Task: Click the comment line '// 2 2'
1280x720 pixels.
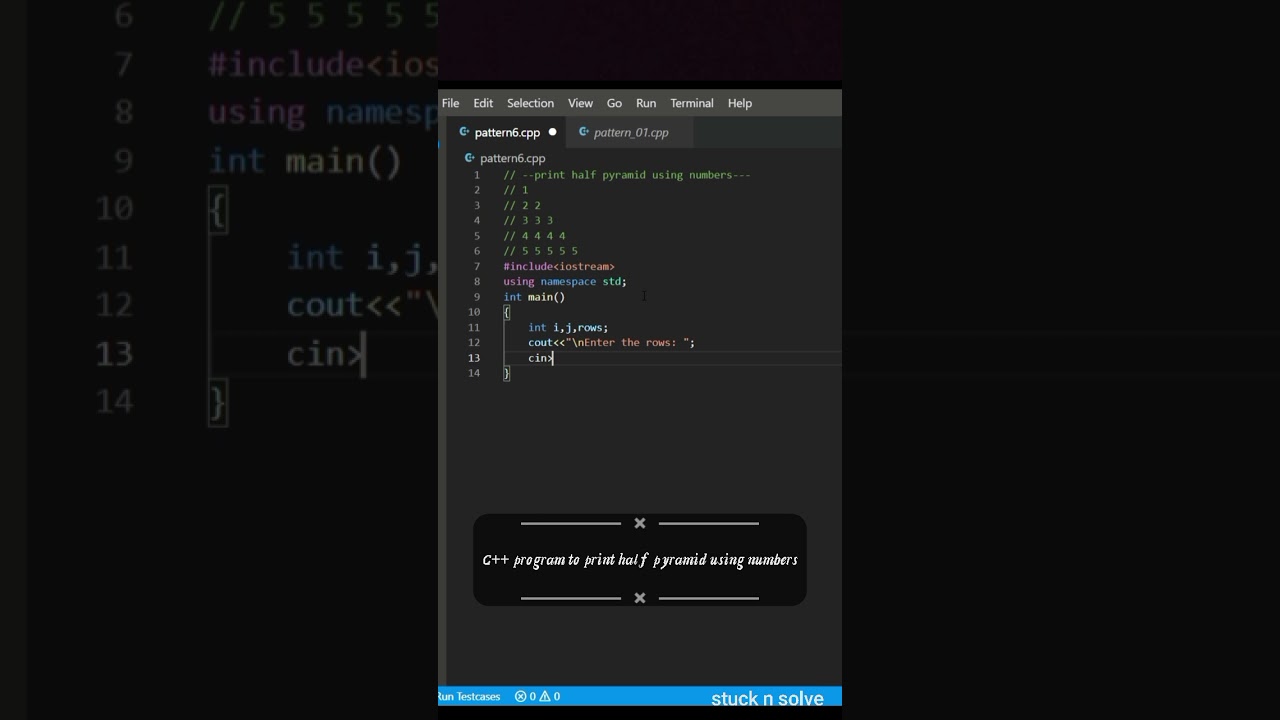Action: (522, 205)
